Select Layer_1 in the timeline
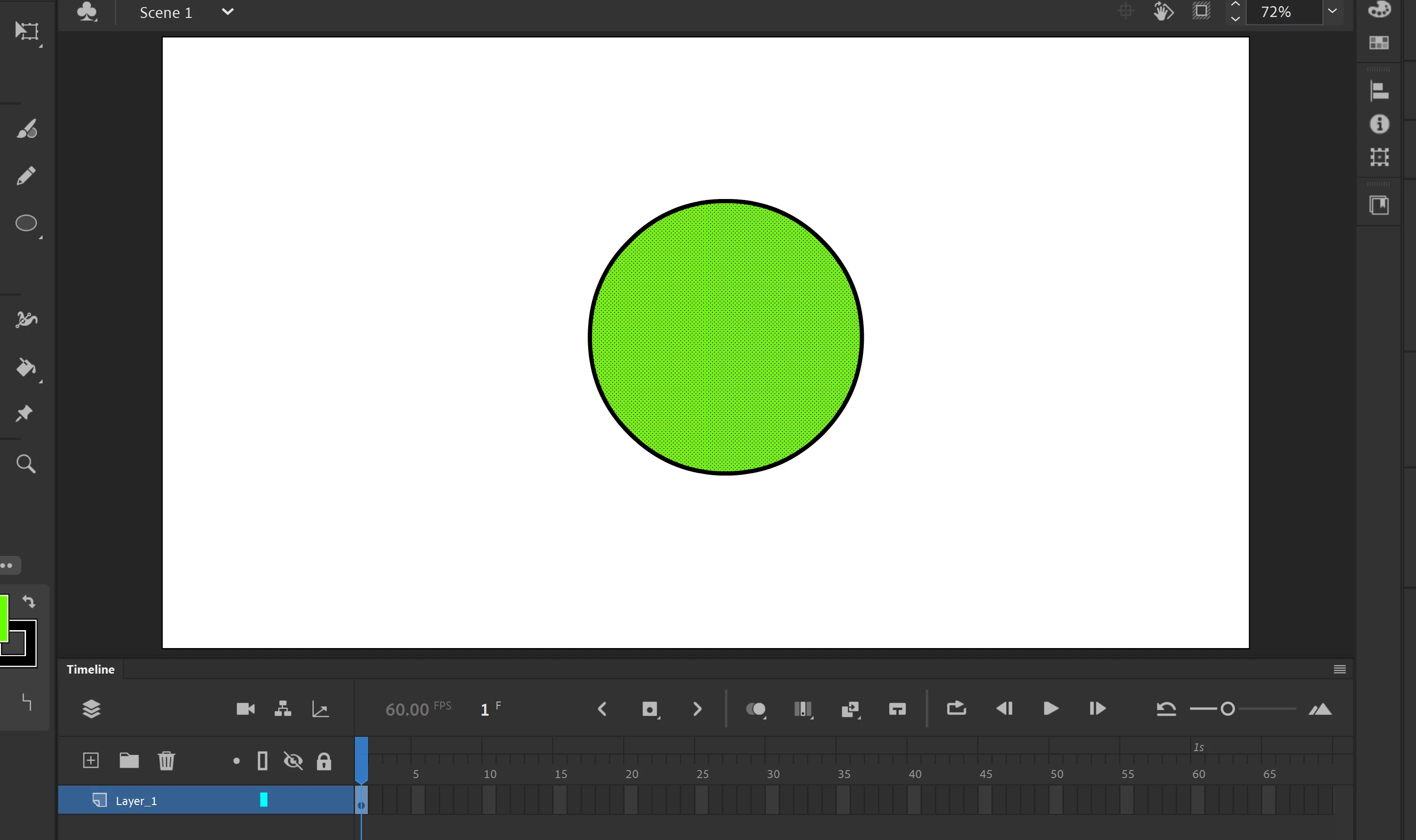Screen dimensions: 1416x840 (x=136, y=800)
